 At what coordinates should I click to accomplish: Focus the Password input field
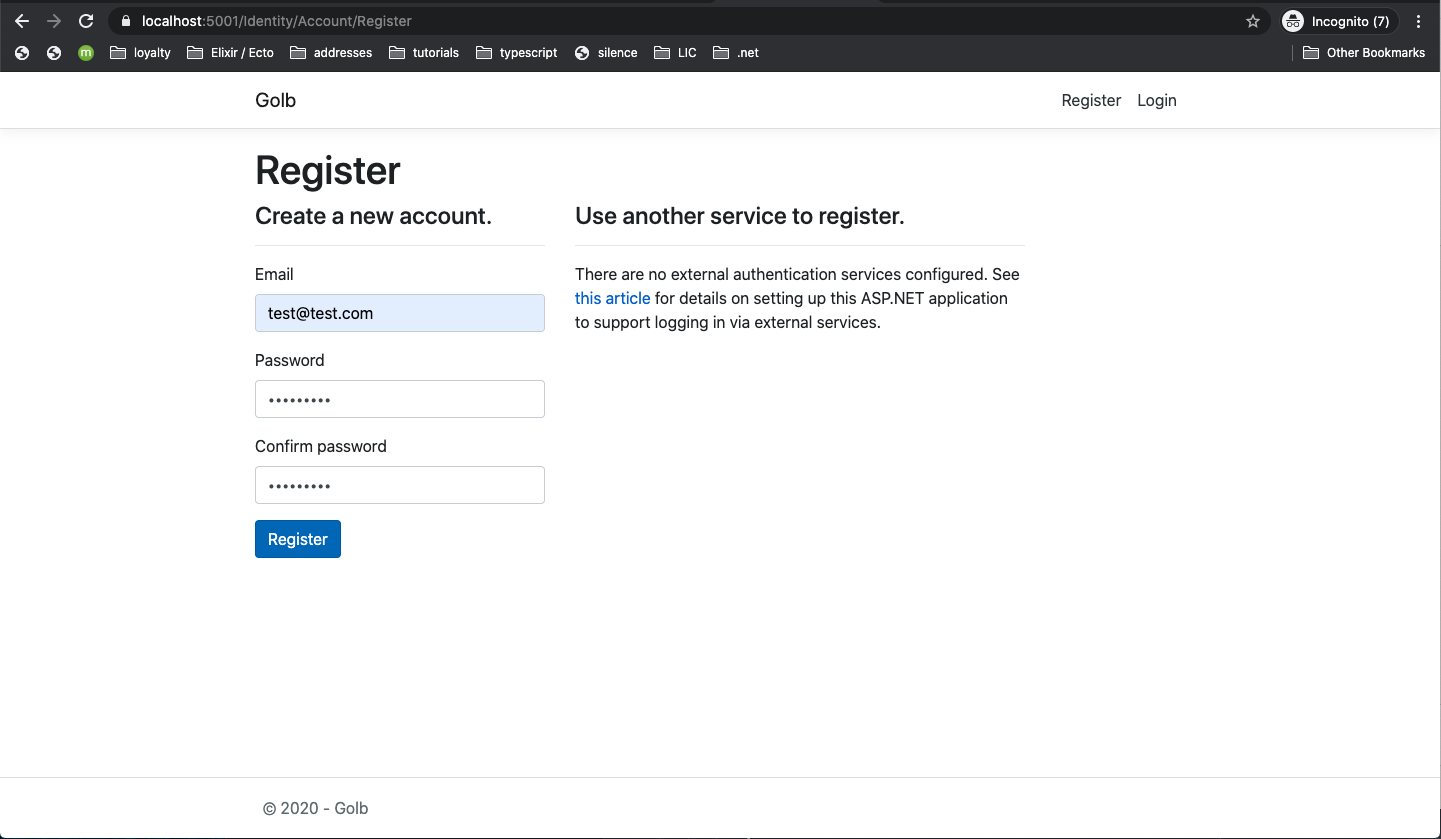tap(400, 399)
